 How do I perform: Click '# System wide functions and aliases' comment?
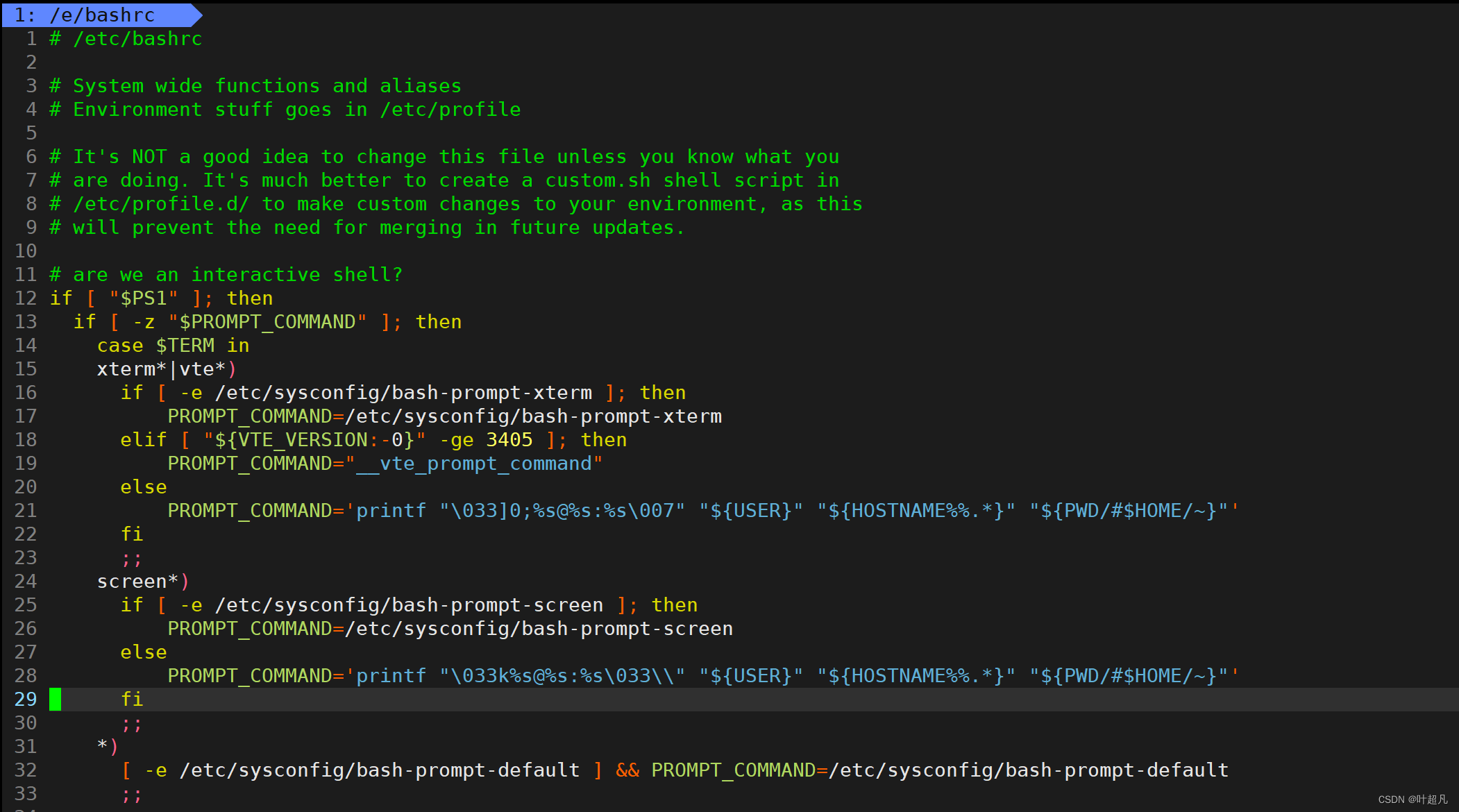point(255,86)
